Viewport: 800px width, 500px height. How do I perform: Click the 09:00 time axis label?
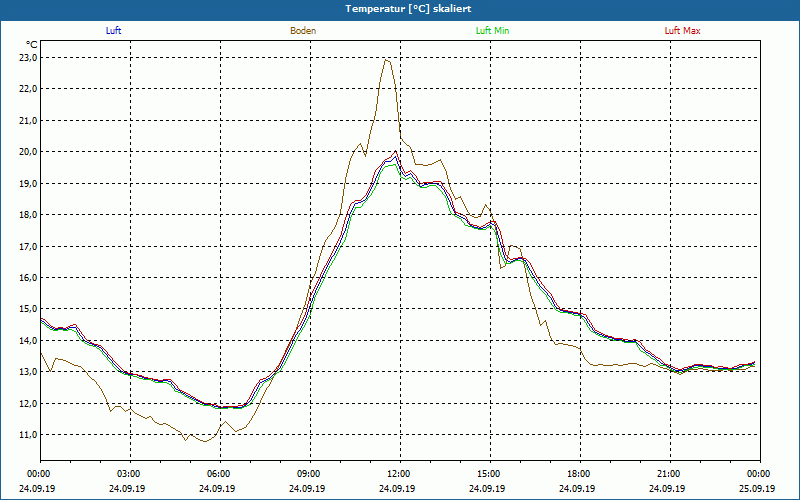point(310,474)
